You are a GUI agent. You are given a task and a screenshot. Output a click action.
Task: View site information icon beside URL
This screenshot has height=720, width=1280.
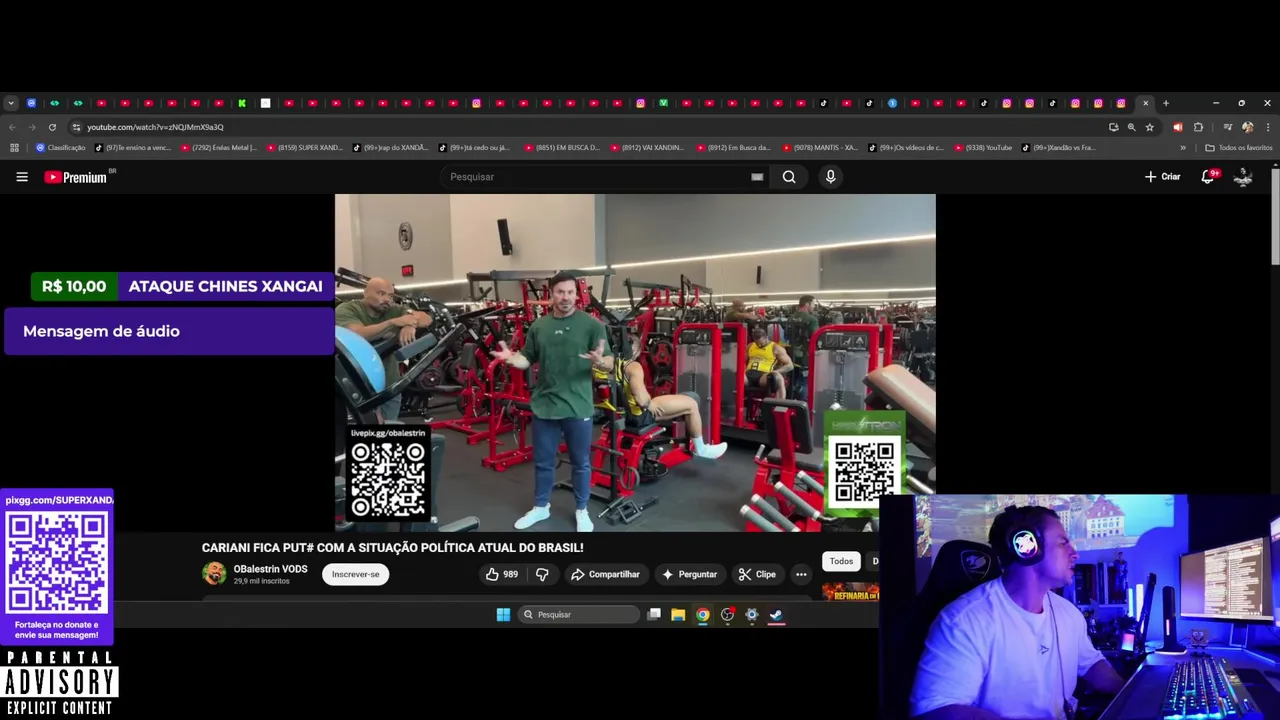click(76, 127)
